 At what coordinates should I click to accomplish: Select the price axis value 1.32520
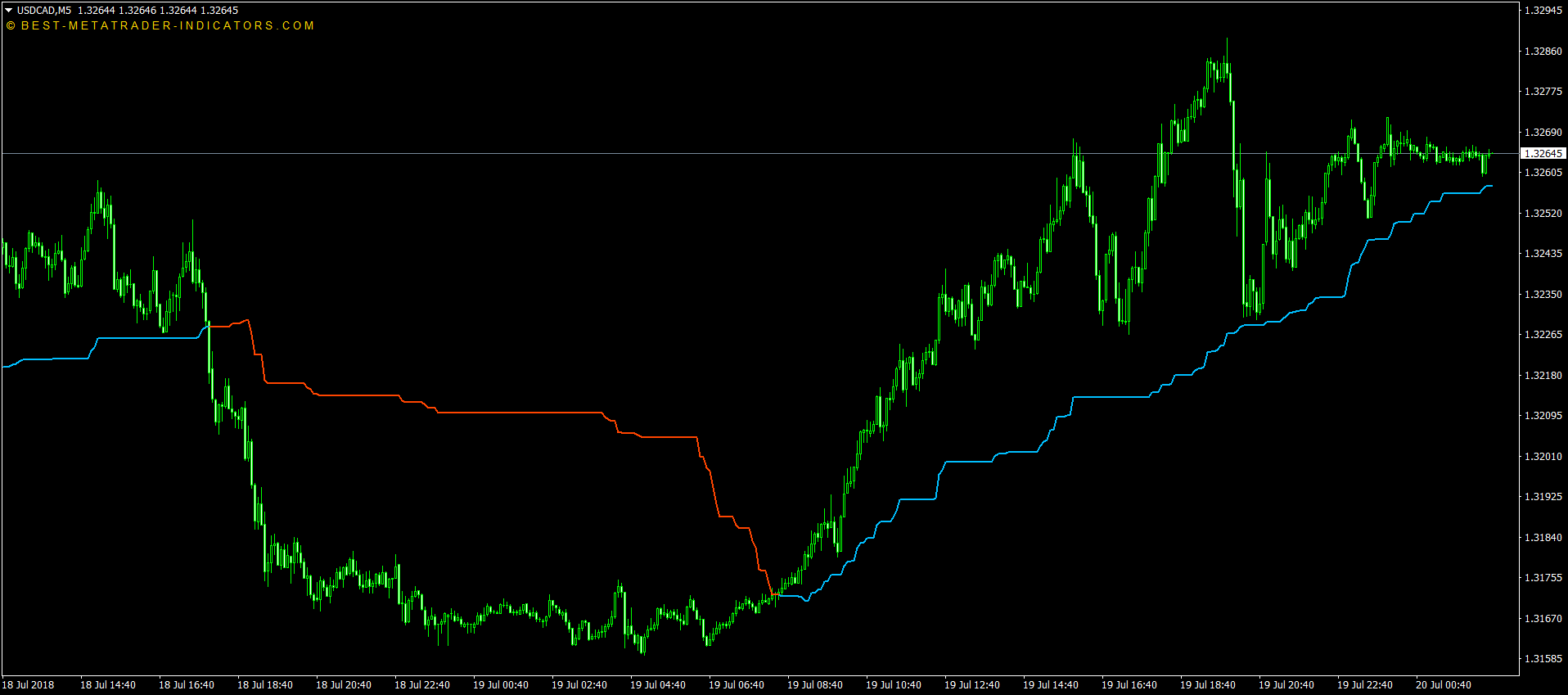[x=1543, y=213]
